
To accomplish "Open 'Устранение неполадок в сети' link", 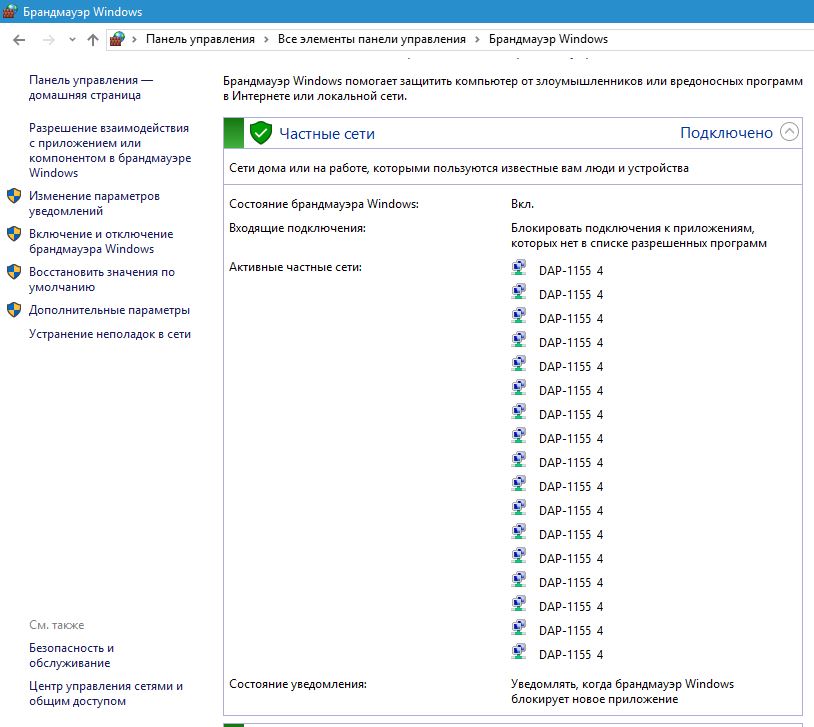I will tap(110, 334).
